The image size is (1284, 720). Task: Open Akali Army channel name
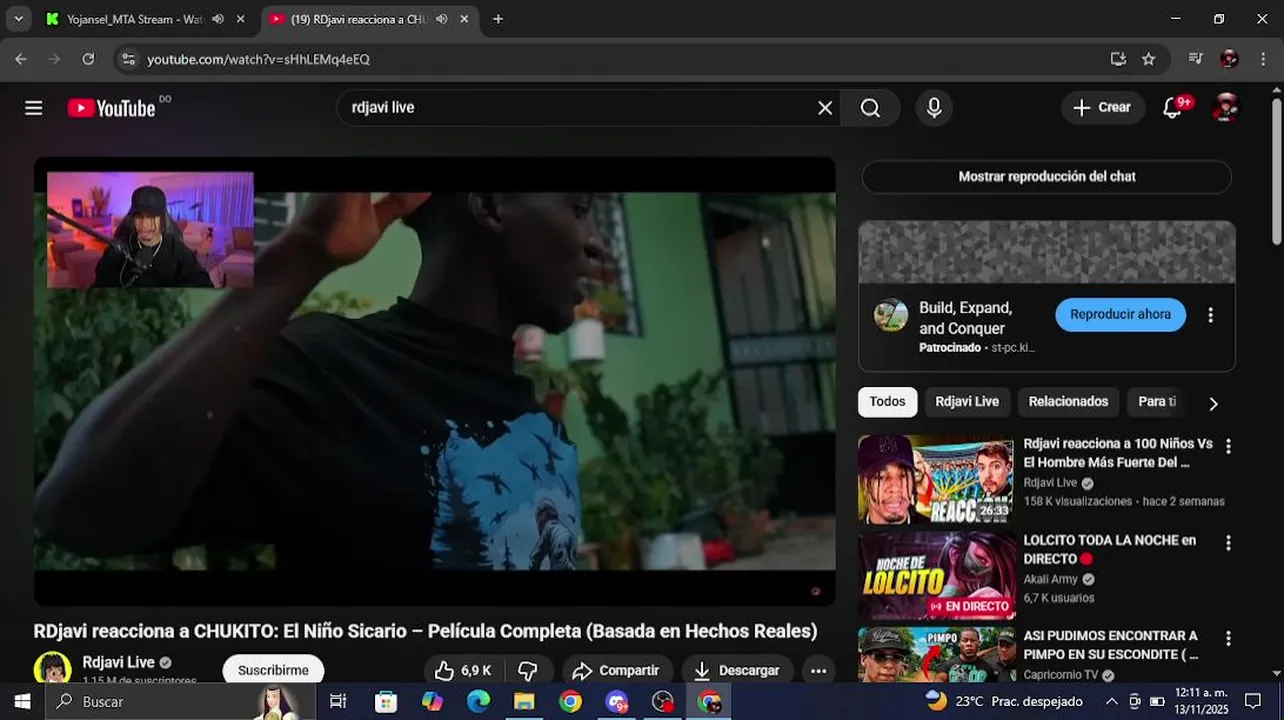pos(1050,579)
